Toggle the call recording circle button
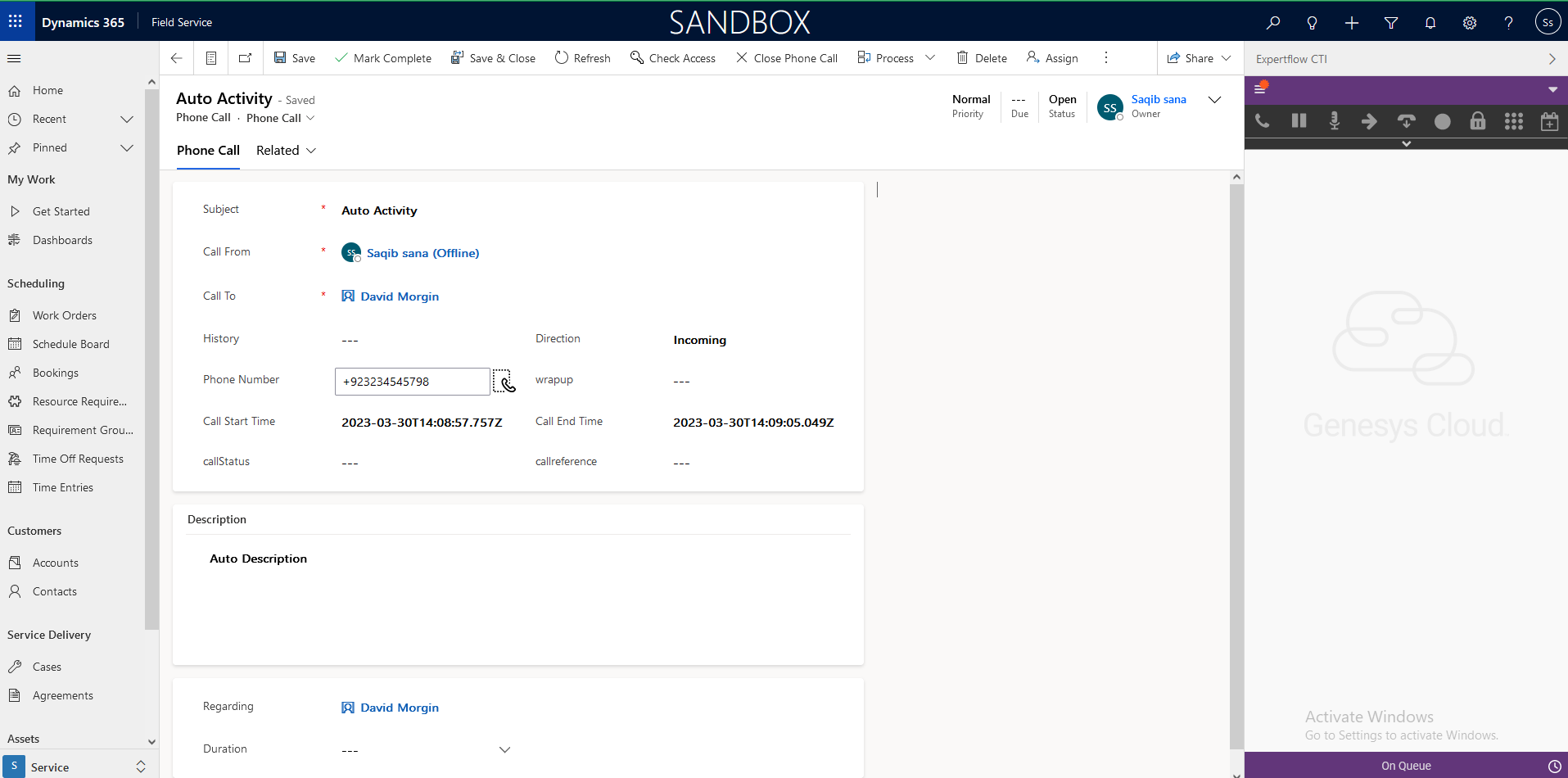Screen dimensions: 1568x778 point(1442,121)
